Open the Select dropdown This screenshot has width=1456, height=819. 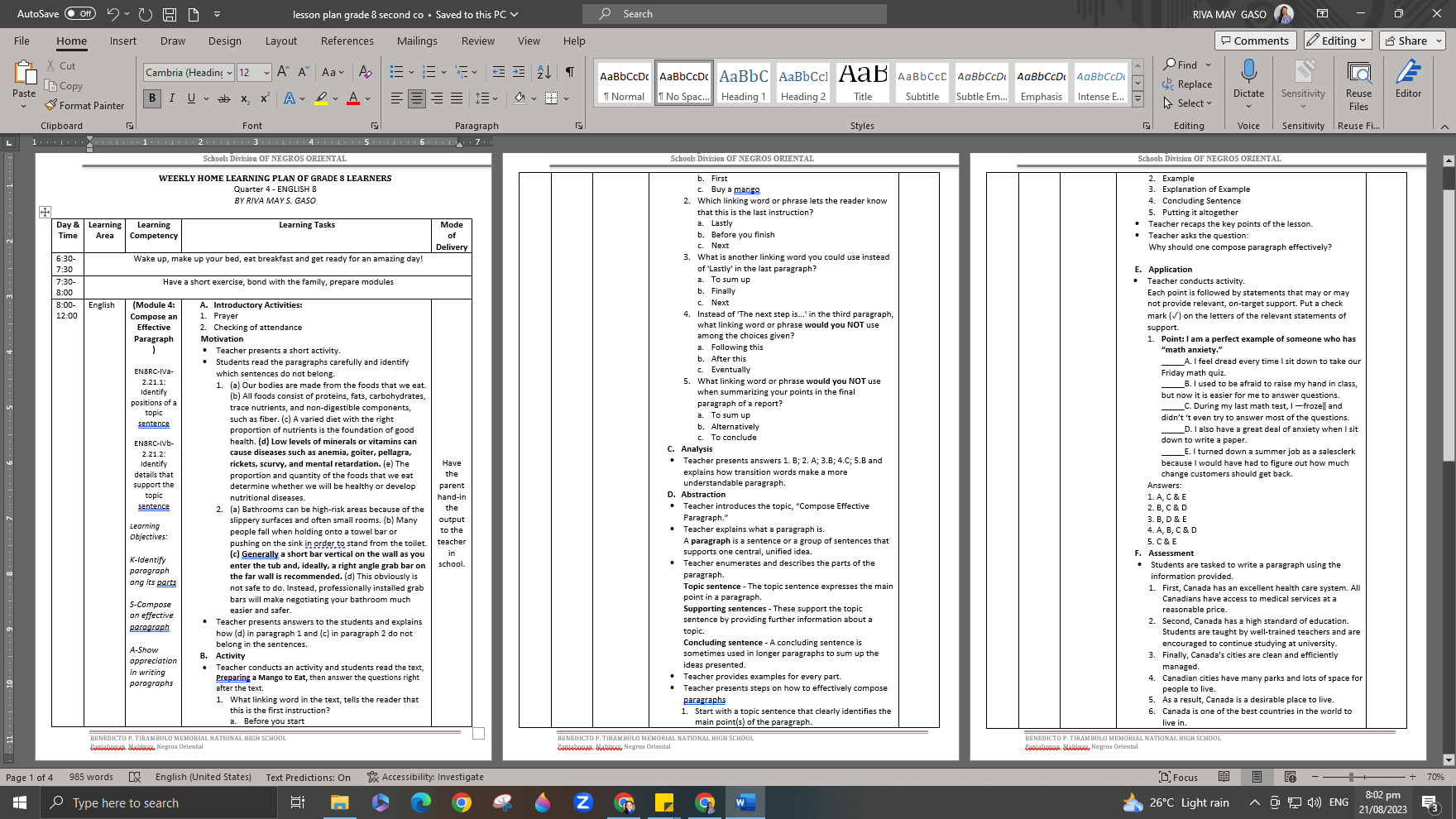[x=1187, y=103]
